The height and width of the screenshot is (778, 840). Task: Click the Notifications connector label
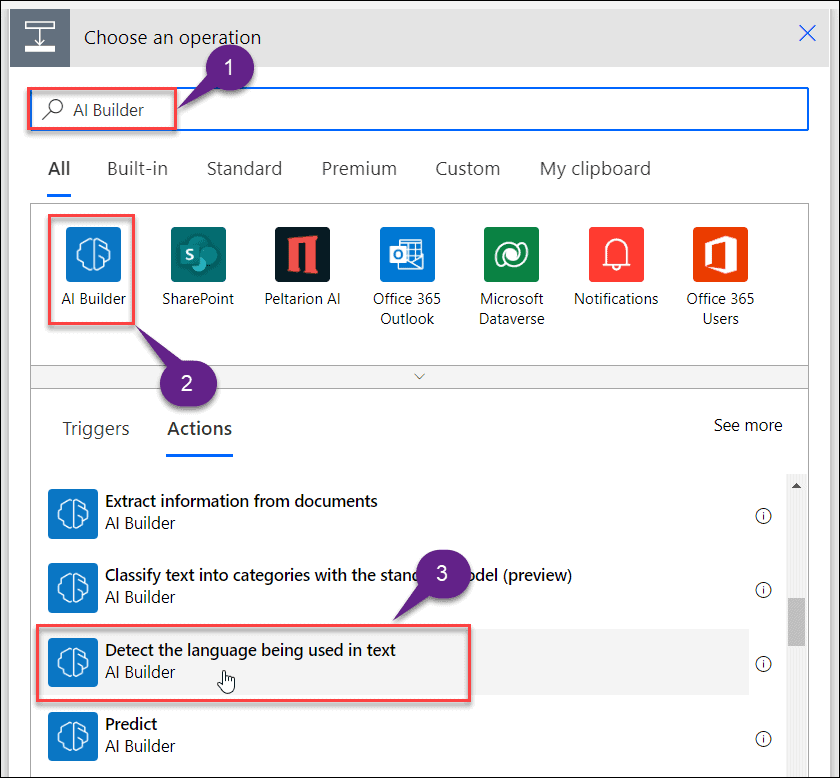click(616, 298)
